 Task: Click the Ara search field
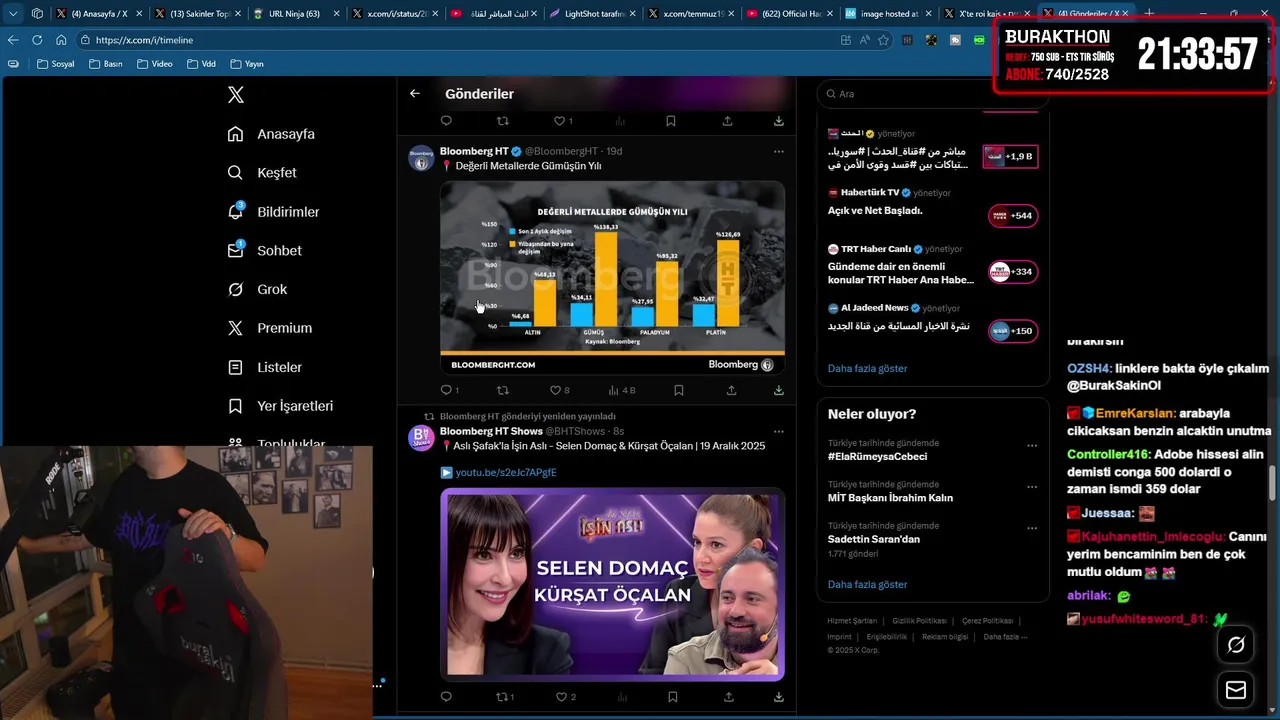[x=932, y=94]
